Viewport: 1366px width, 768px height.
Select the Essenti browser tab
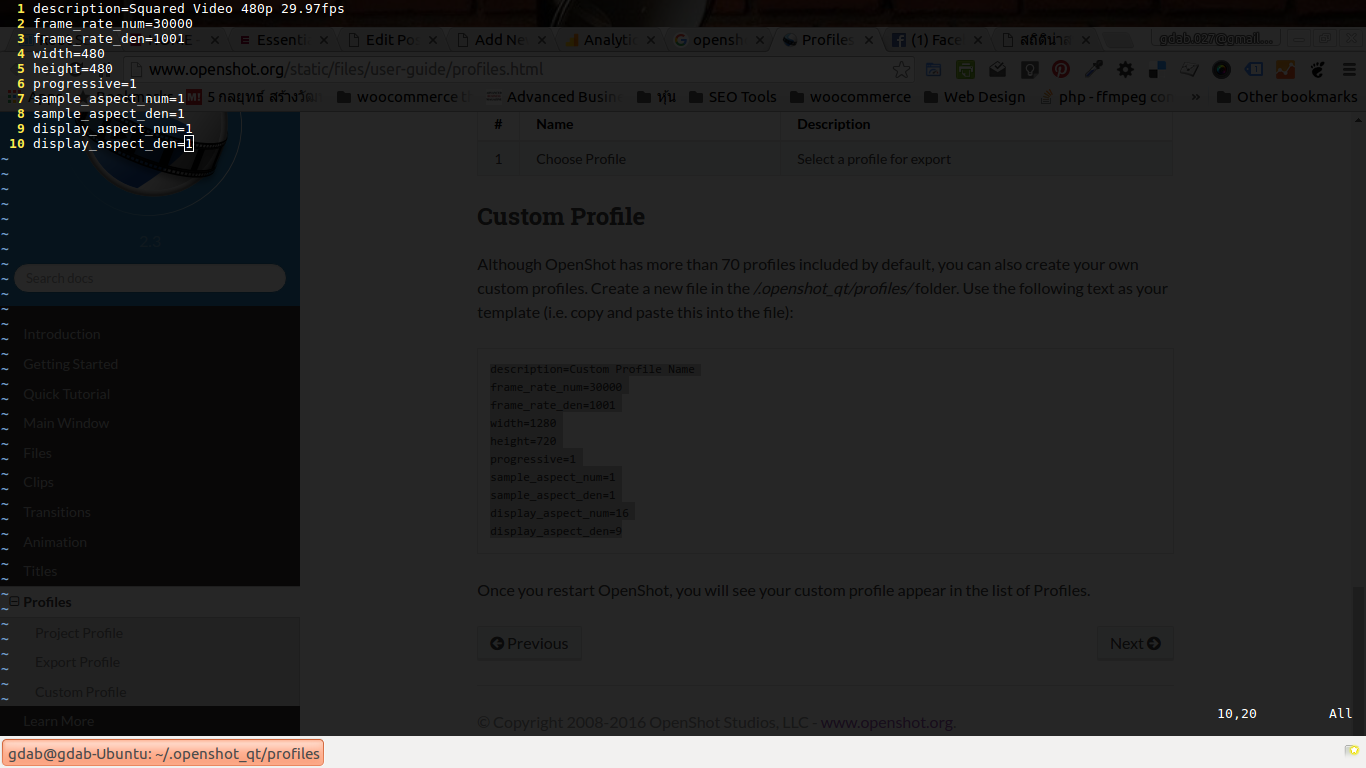[284, 40]
